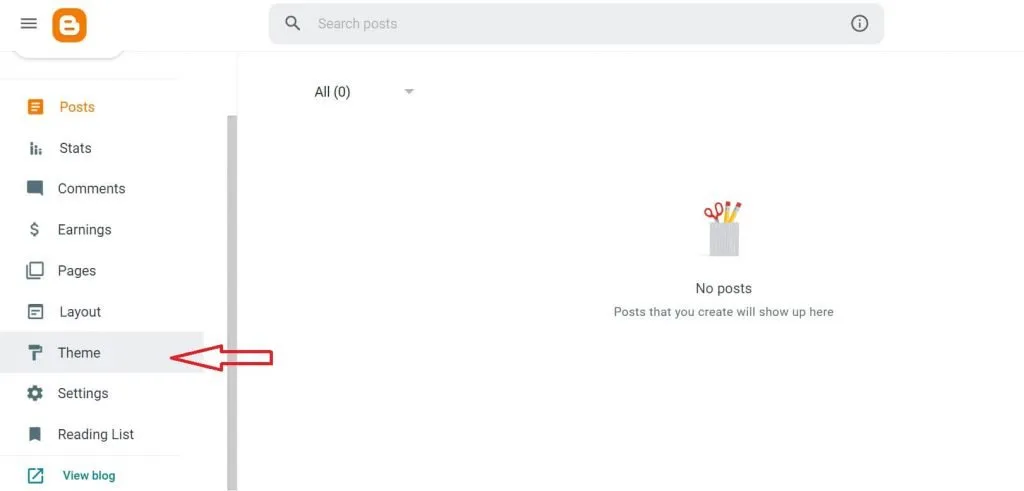Open the Reading List menu item
Image resolution: width=1024 pixels, height=491 pixels.
pos(96,434)
